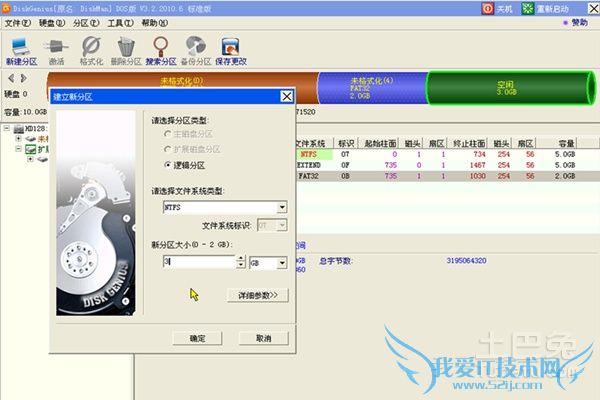Image resolution: width=600 pixels, height=400 pixels.
Task: Click the 搜索分区 (search partitions) toolbar icon
Action: (161, 51)
